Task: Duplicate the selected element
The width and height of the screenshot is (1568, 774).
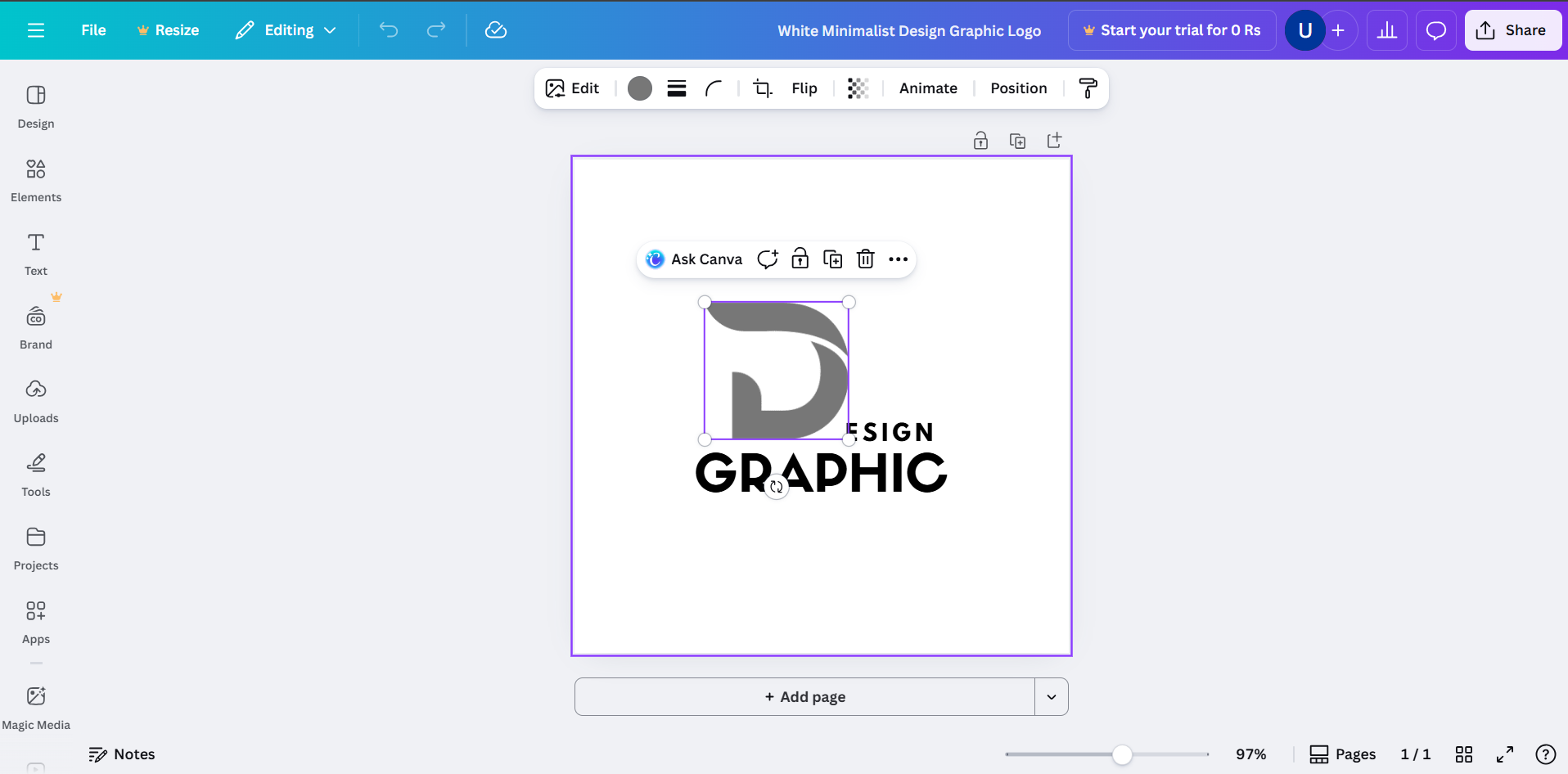Action: [x=833, y=259]
